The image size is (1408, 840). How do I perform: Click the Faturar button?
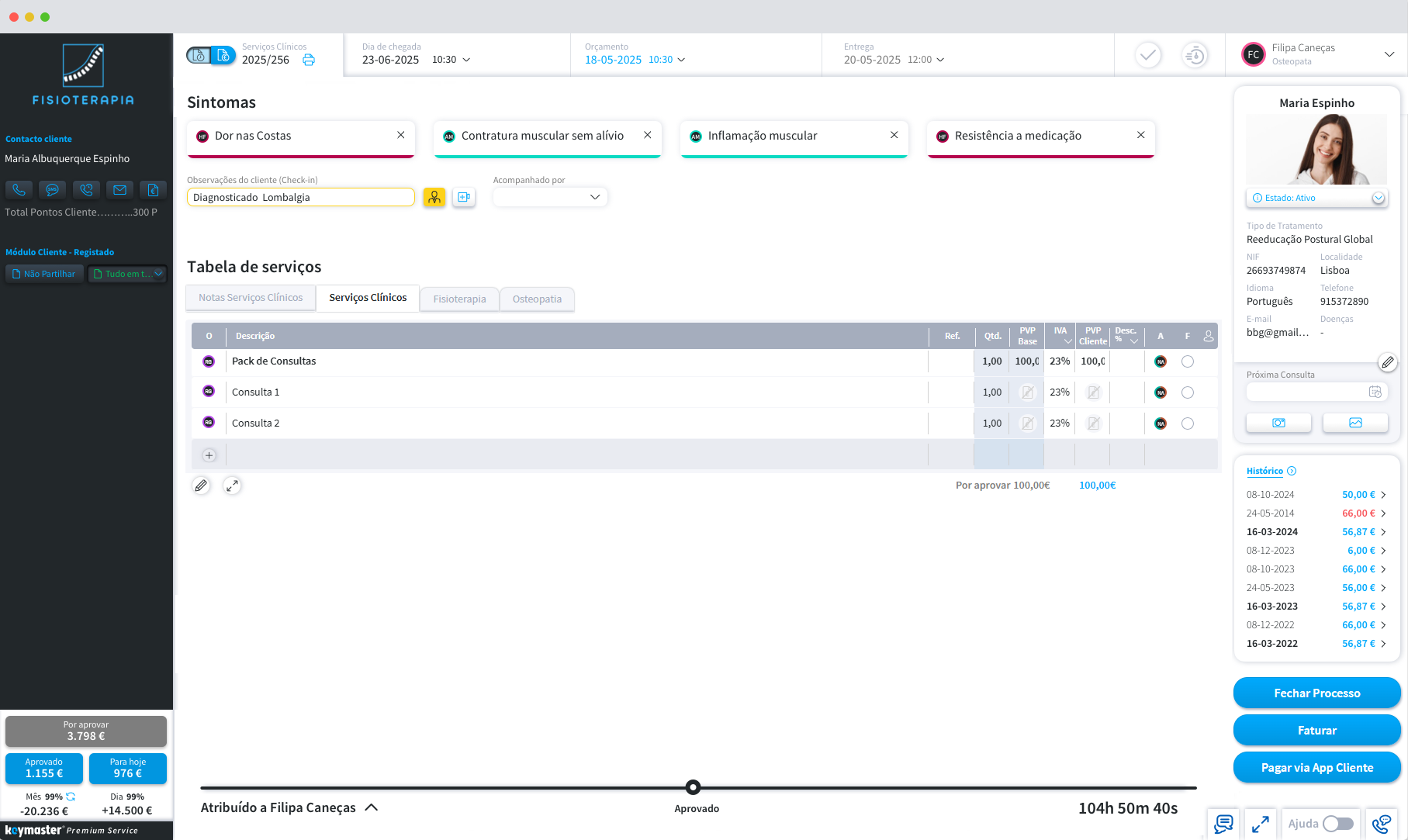(1316, 731)
